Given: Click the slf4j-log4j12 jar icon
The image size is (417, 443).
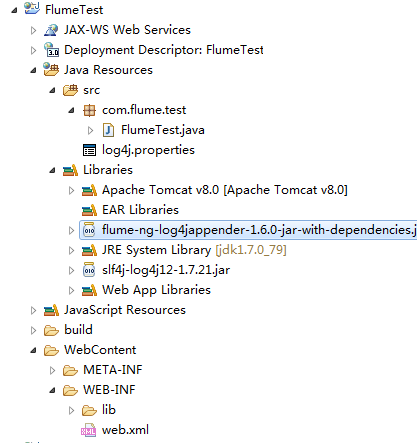Looking at the screenshot, I should [89, 270].
